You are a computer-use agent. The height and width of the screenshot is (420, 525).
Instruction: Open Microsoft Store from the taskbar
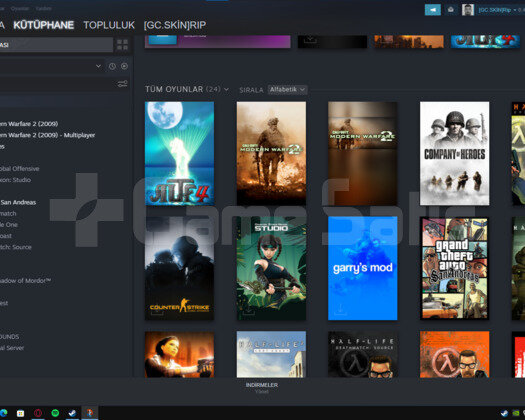point(20,413)
